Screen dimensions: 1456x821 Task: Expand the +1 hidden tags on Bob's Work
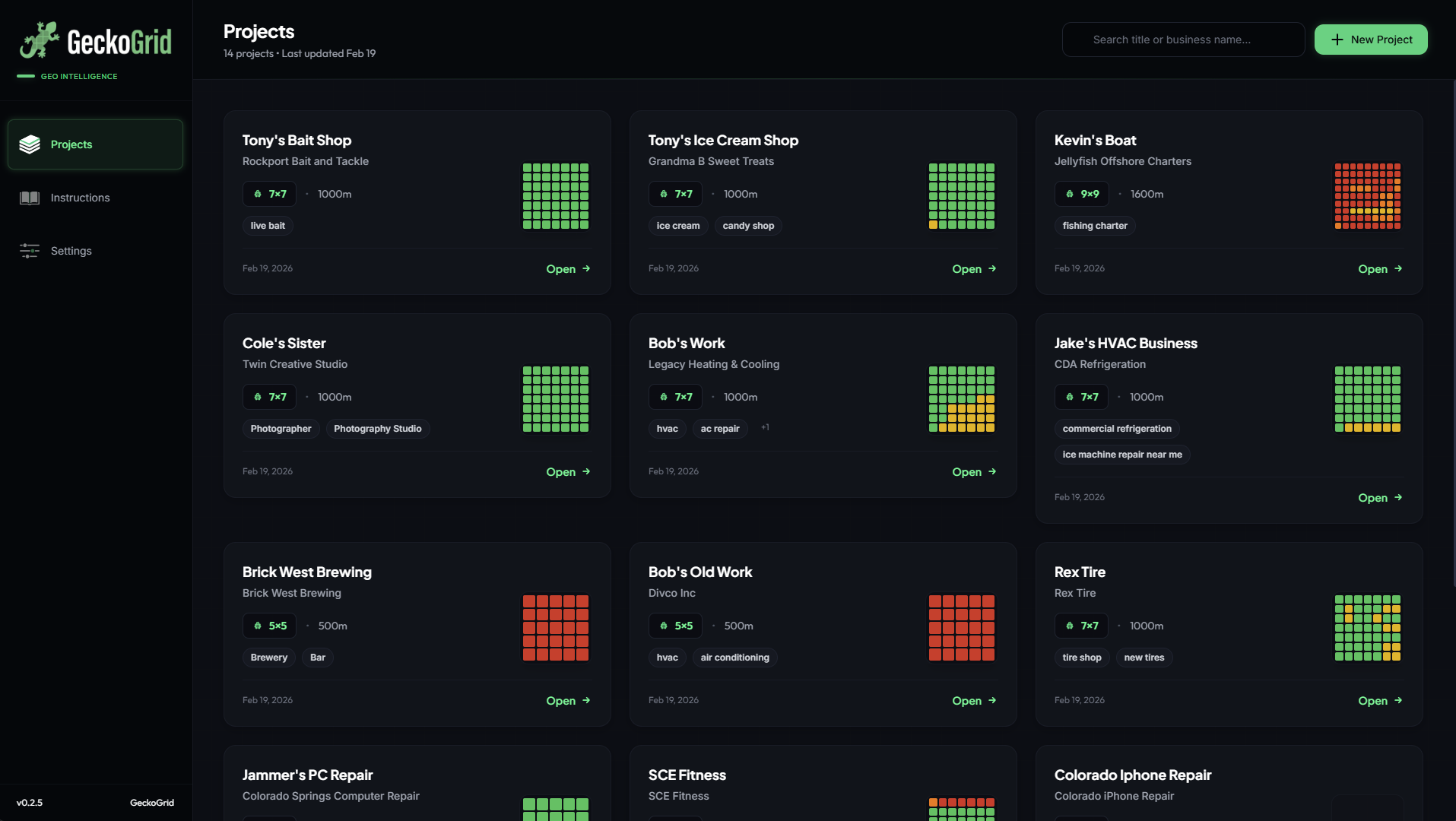pyautogui.click(x=765, y=428)
